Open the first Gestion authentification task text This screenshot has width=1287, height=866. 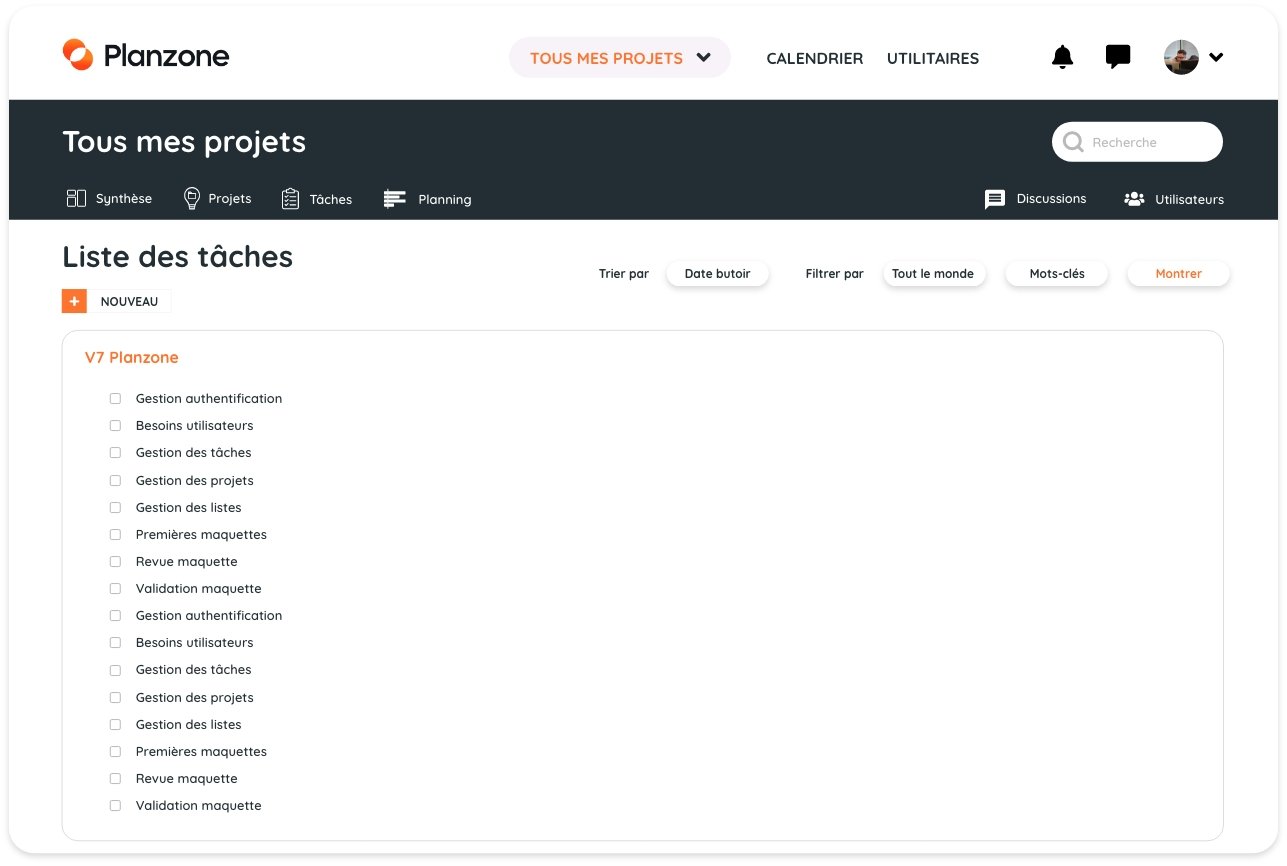point(209,398)
